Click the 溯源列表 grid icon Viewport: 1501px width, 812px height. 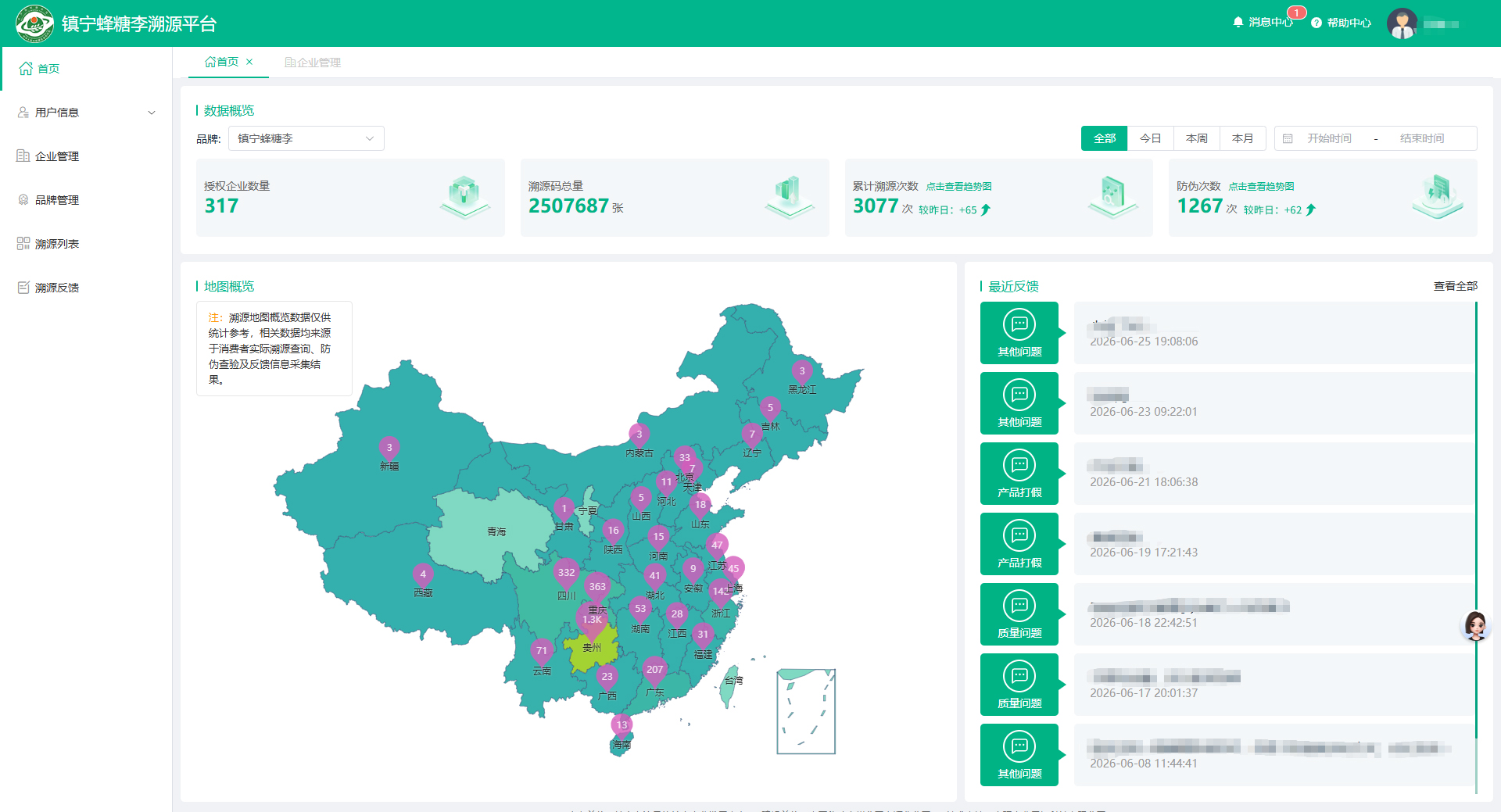point(23,244)
